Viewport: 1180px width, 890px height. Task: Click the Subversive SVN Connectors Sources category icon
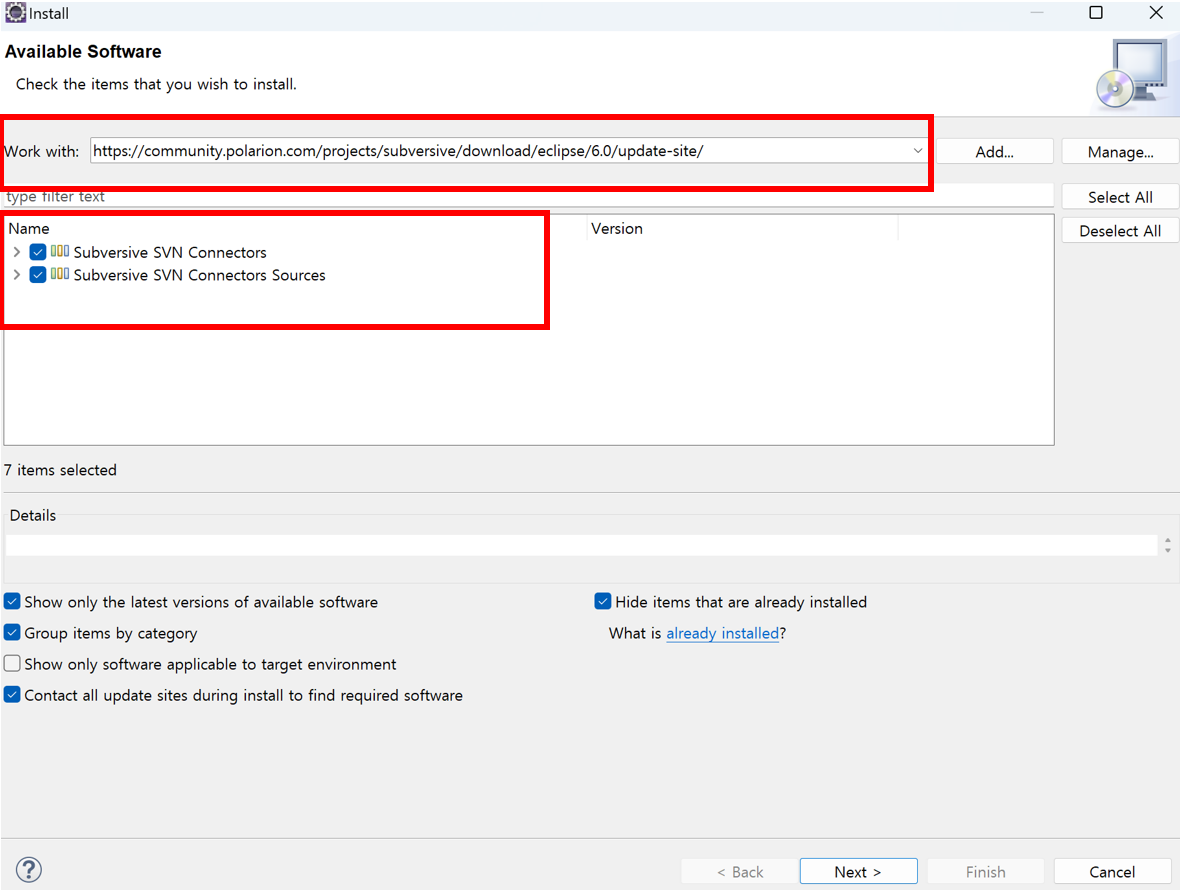tap(60, 274)
